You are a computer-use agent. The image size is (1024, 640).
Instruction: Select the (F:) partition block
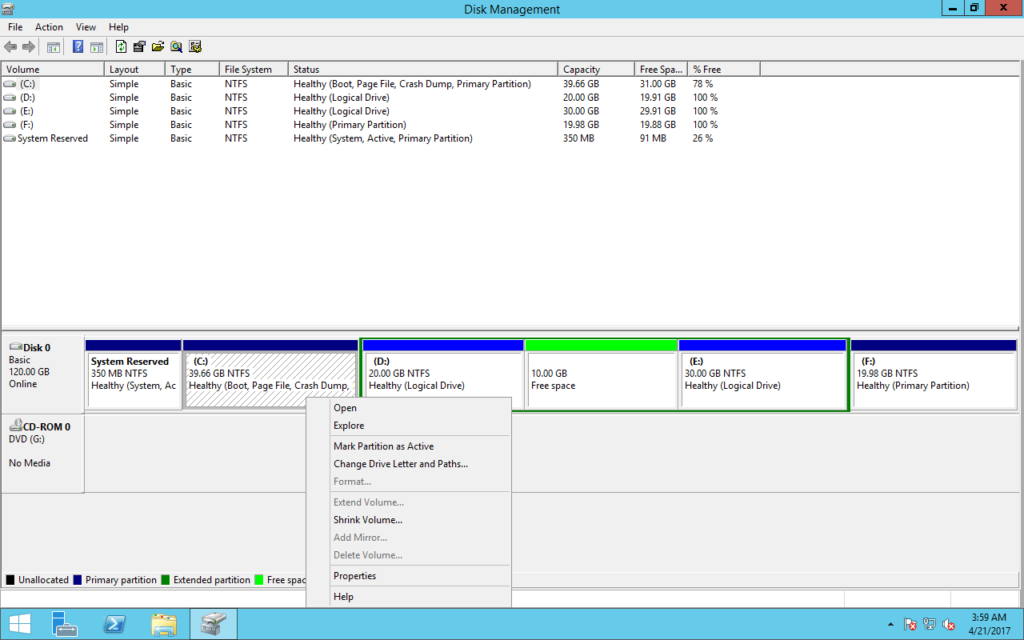point(933,379)
